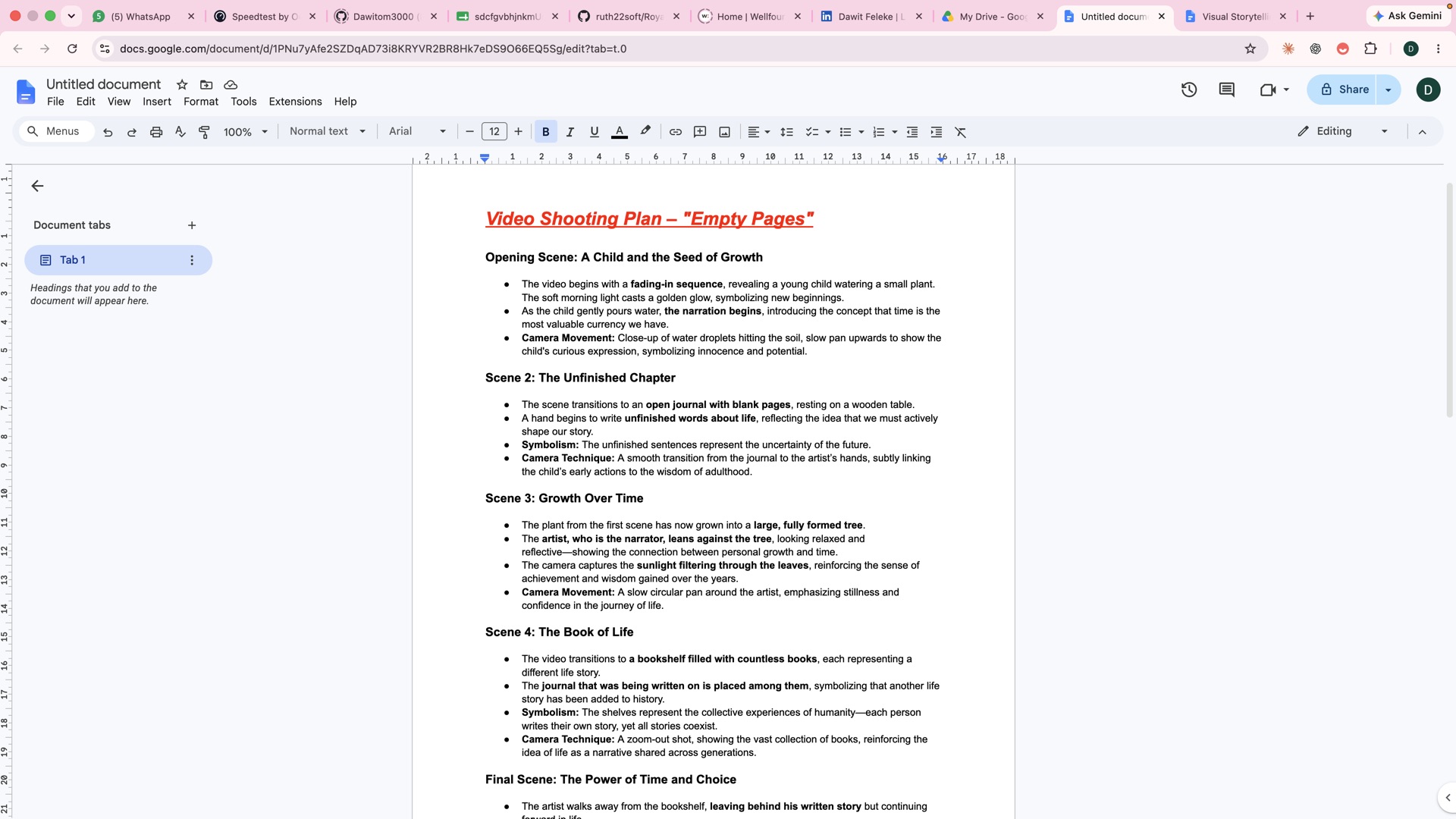The width and height of the screenshot is (1456, 819).
Task: Expand bulleted list options arrow
Action: [861, 132]
